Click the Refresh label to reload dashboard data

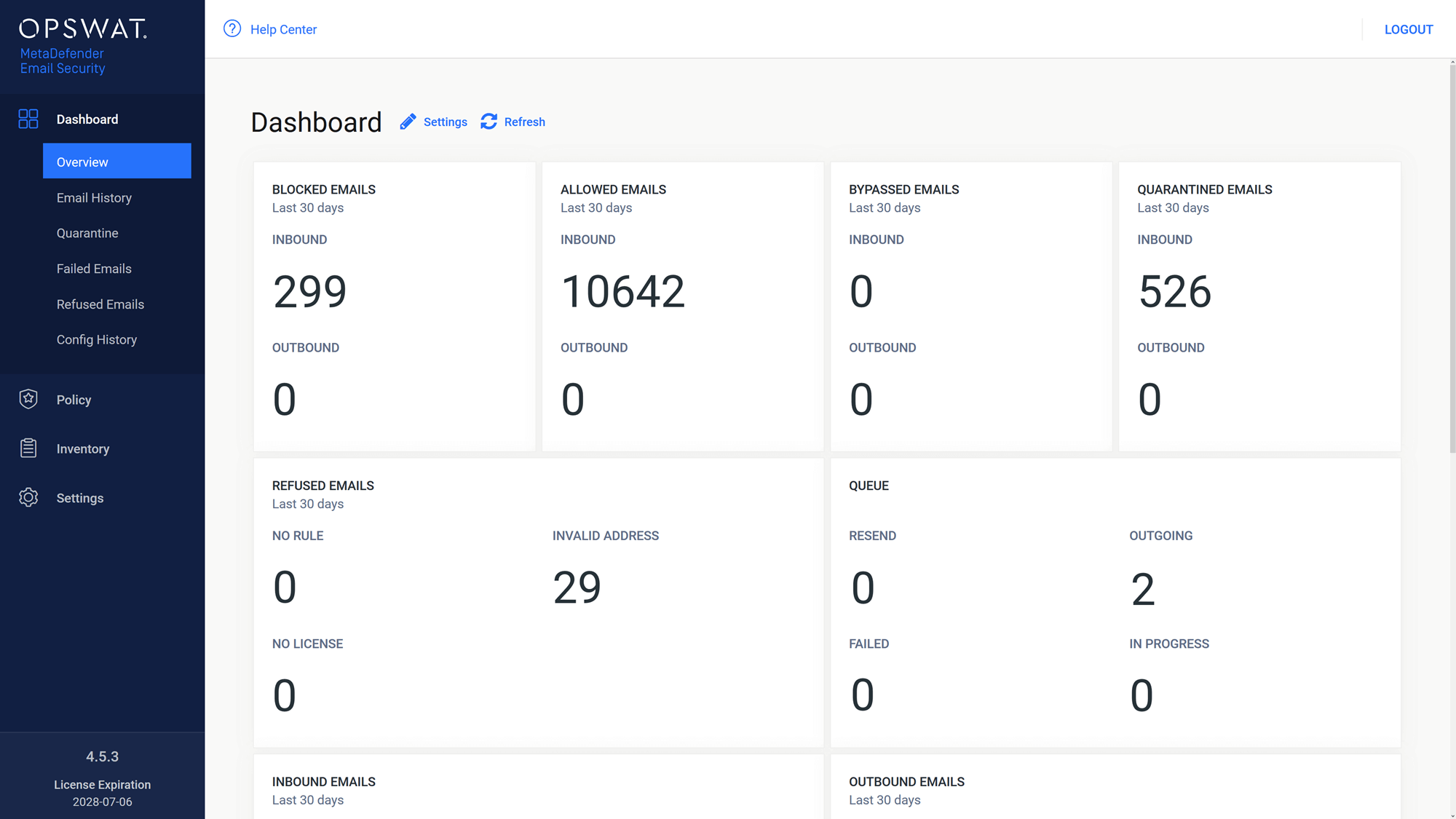525,122
